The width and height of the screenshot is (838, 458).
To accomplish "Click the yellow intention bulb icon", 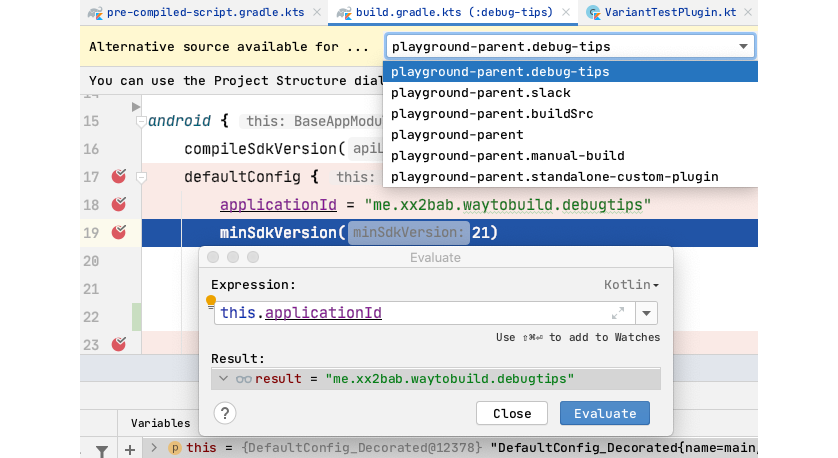I will [211, 302].
